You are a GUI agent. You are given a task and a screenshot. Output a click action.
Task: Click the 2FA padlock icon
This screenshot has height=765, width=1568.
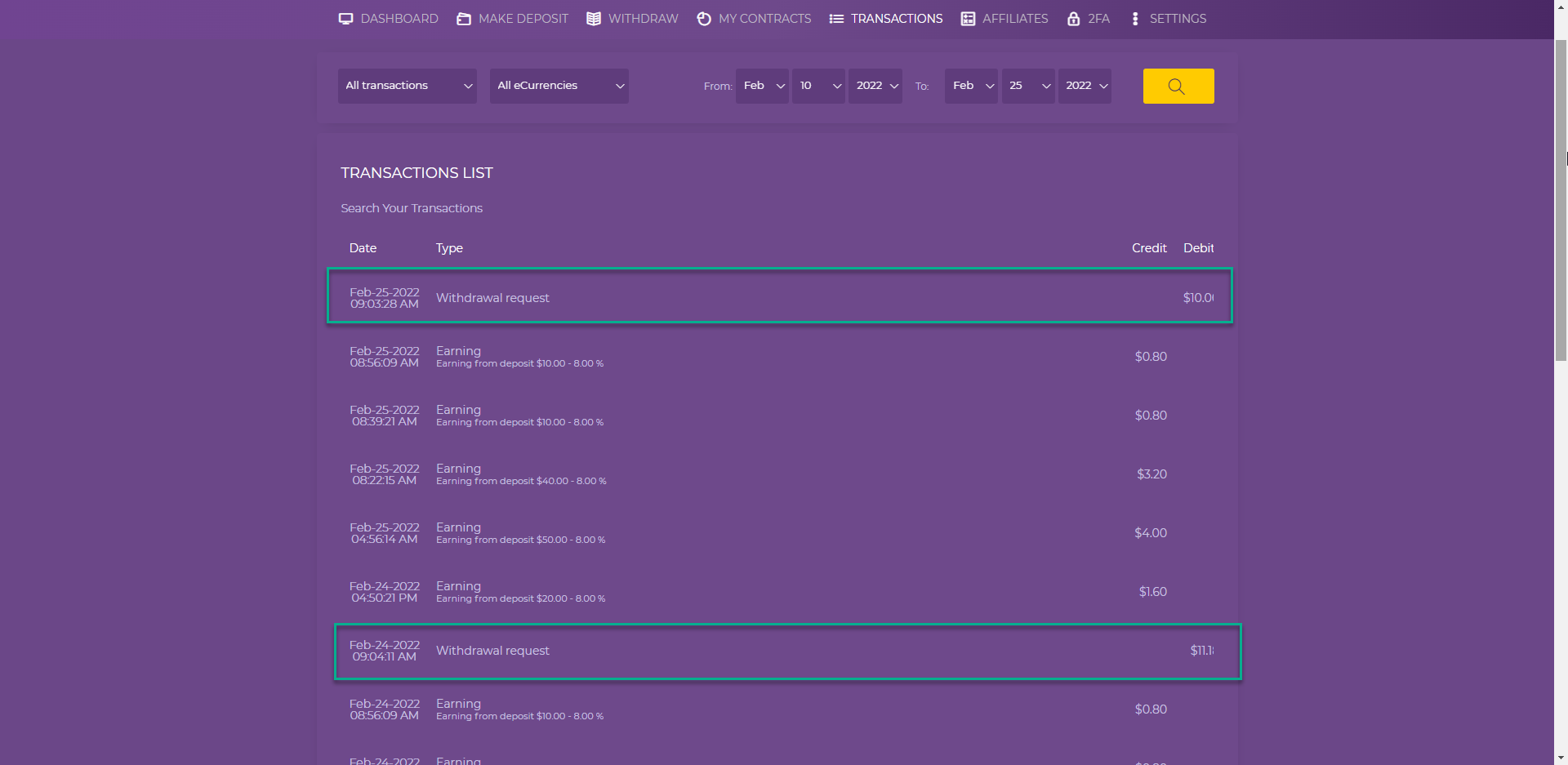point(1073,19)
